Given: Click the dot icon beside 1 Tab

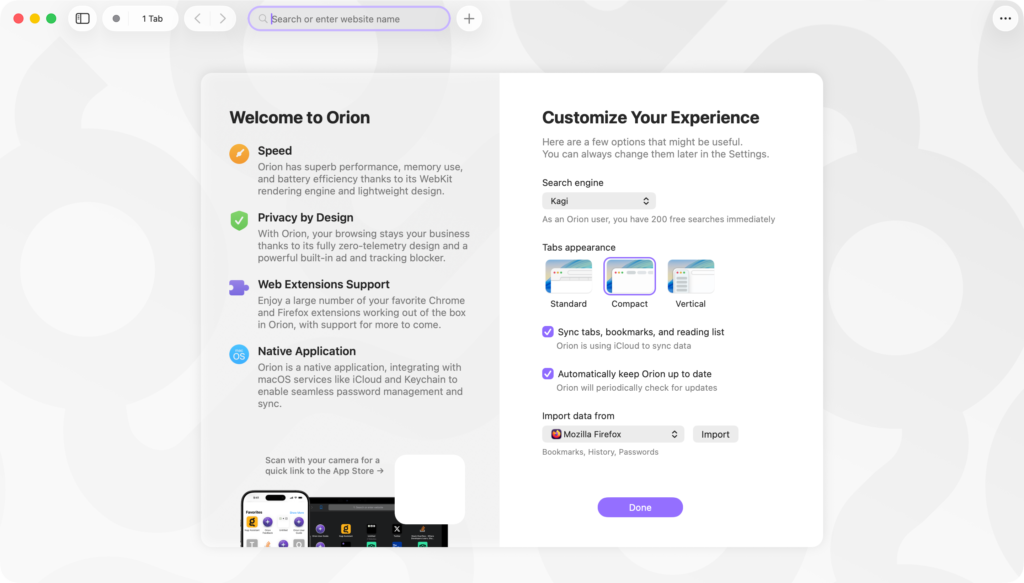Looking at the screenshot, I should (116, 18).
